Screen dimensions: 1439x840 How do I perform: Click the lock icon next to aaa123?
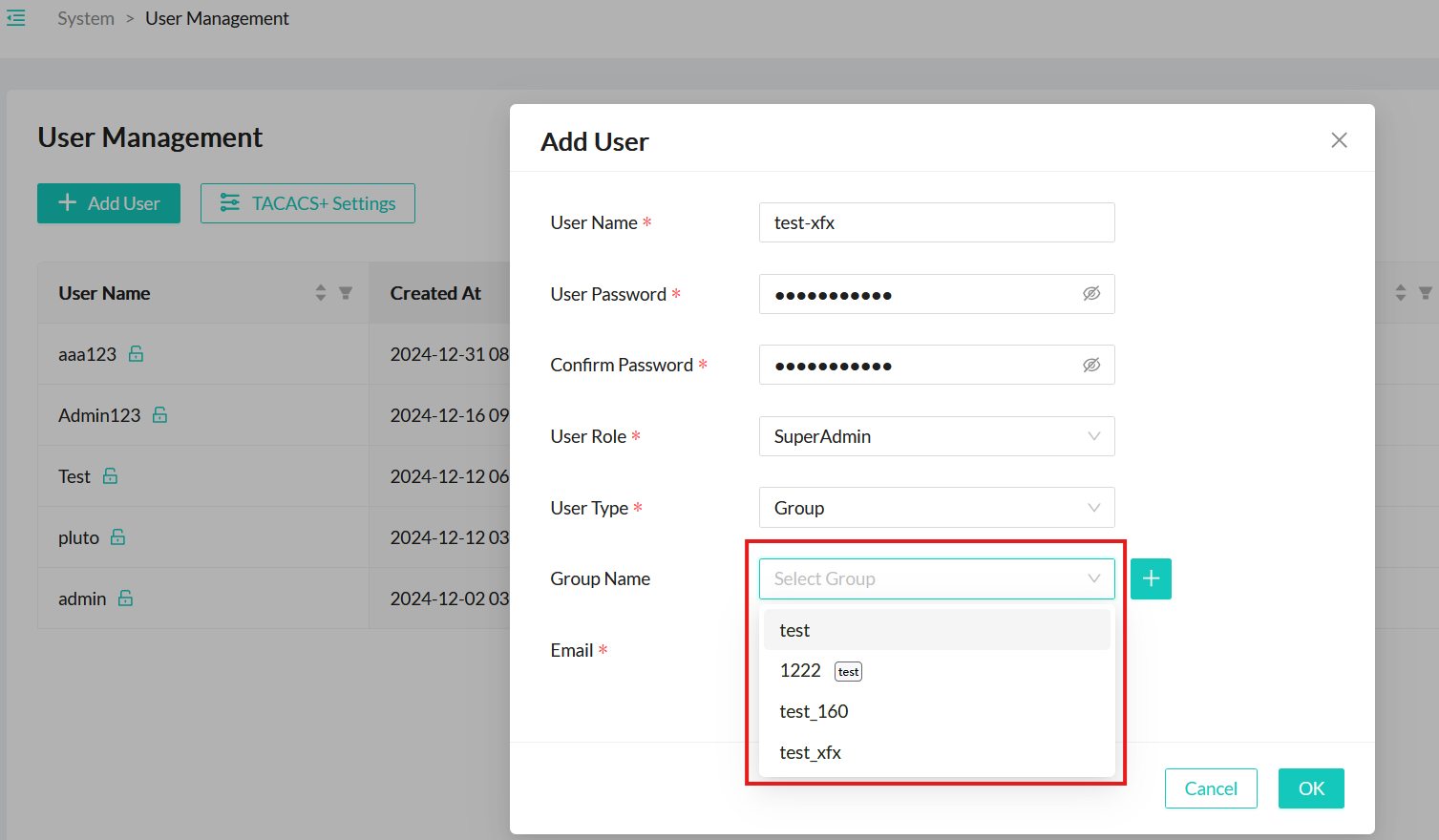[x=137, y=354]
